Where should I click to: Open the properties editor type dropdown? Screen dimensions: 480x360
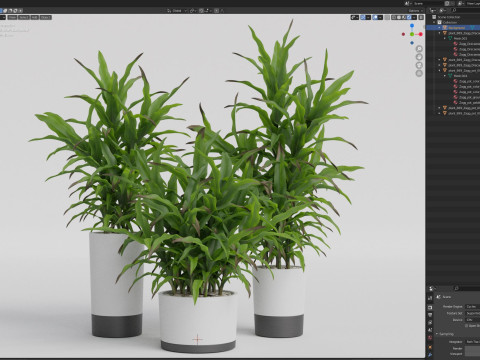[432, 288]
